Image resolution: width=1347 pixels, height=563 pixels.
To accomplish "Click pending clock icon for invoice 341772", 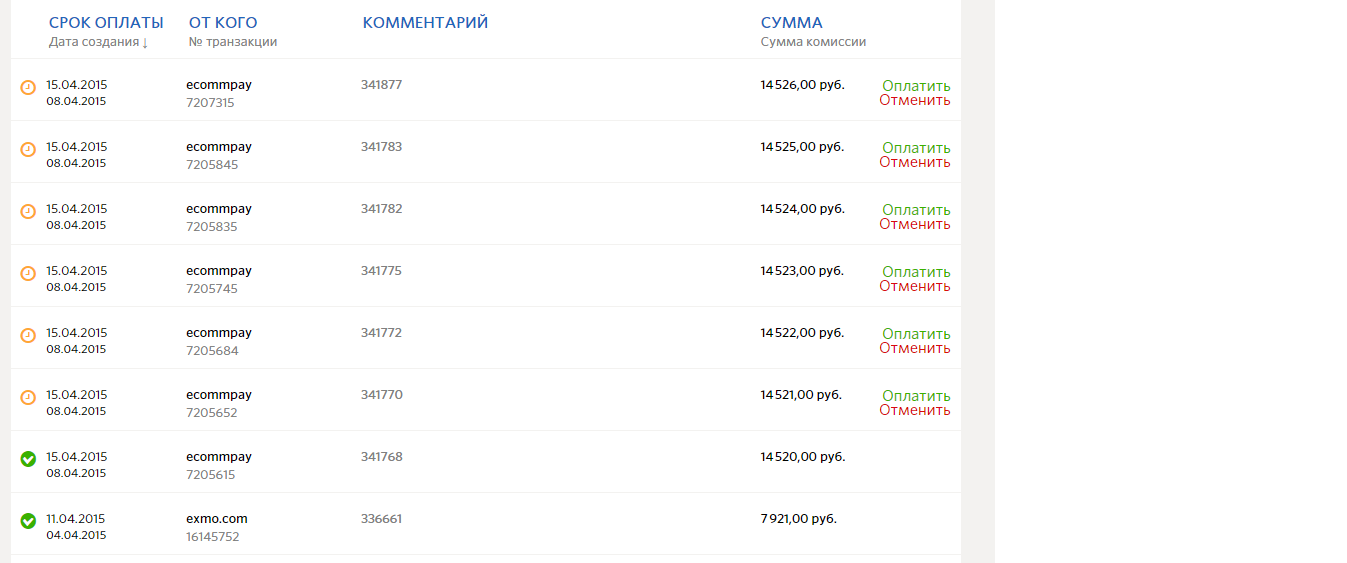I will pos(28,336).
